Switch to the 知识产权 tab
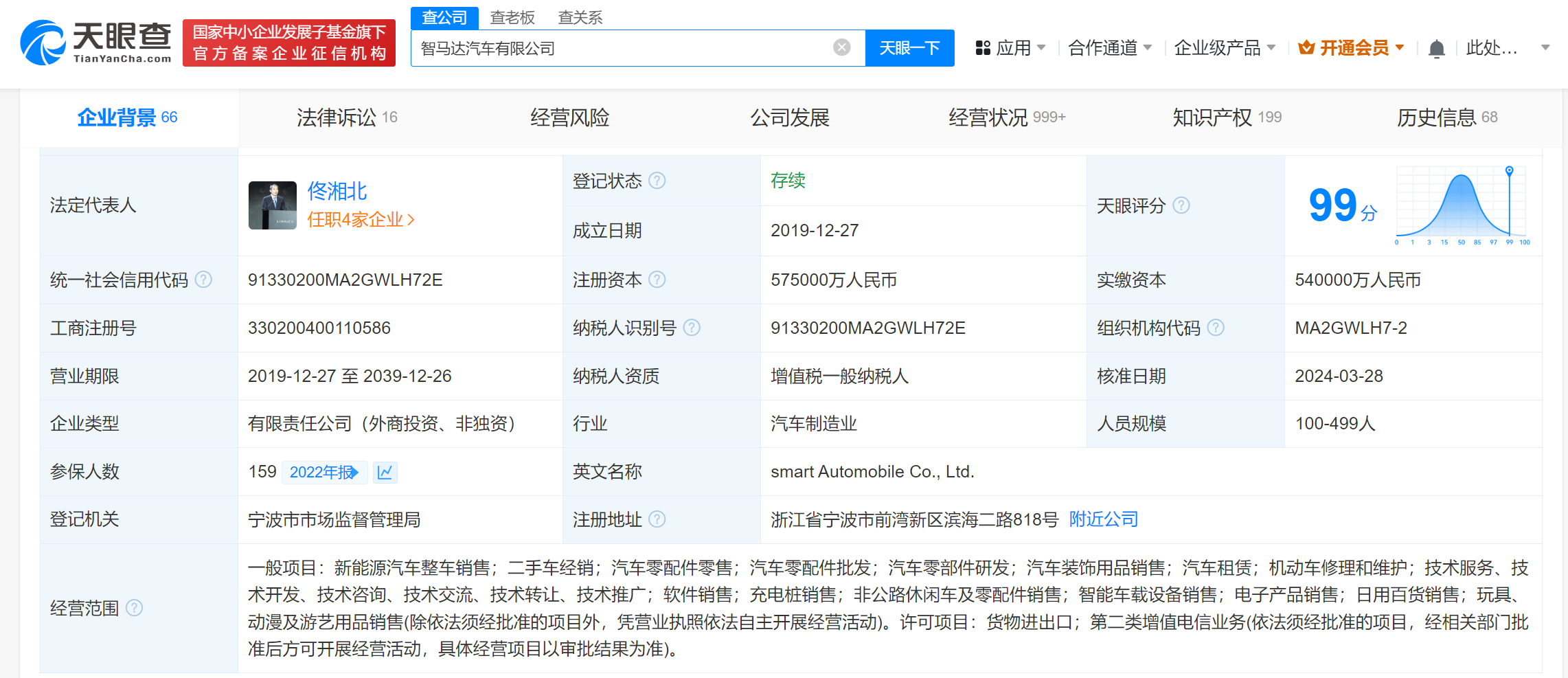 [1227, 117]
